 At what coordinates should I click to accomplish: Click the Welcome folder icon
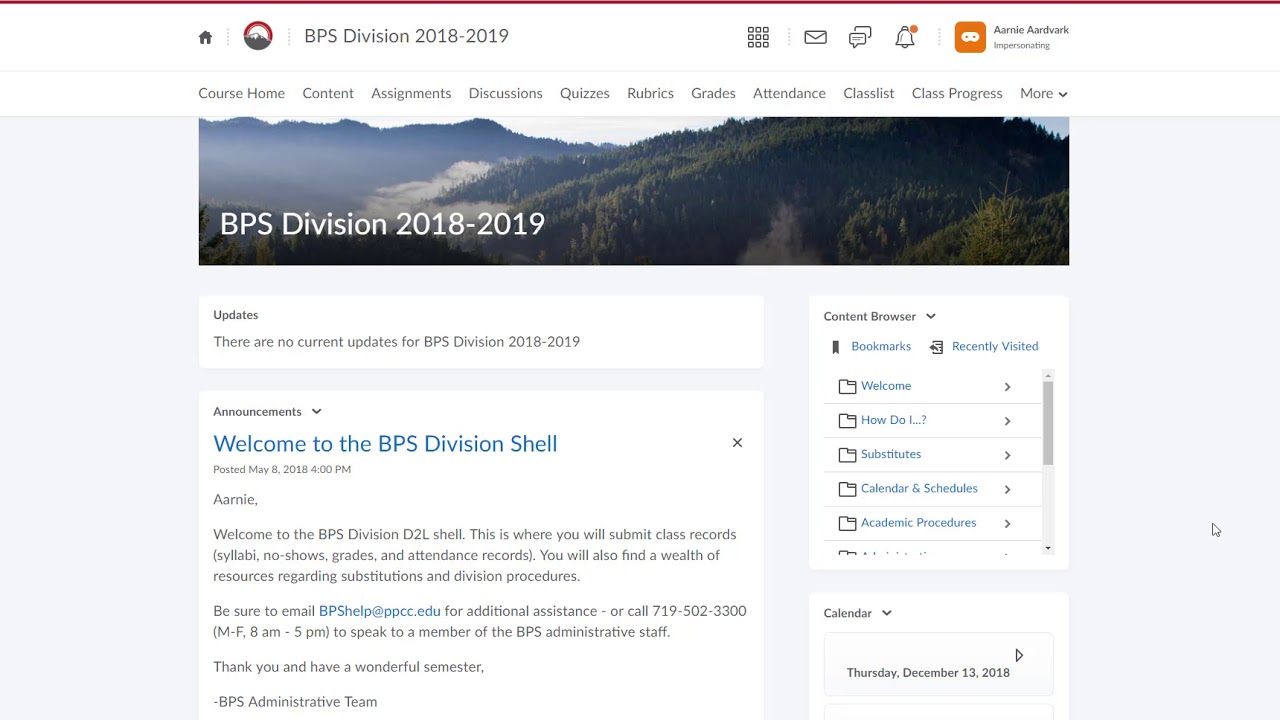pos(847,386)
